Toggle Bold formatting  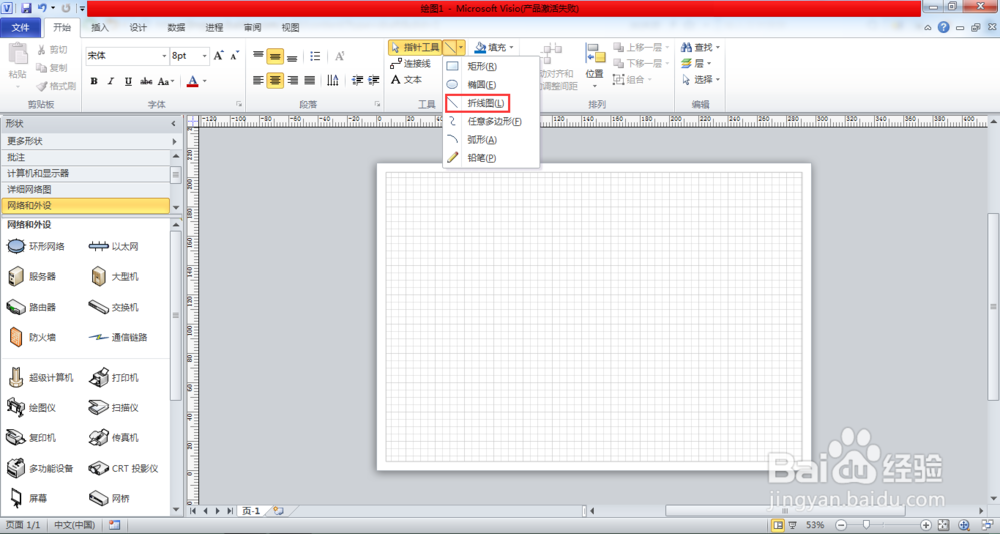click(x=94, y=81)
